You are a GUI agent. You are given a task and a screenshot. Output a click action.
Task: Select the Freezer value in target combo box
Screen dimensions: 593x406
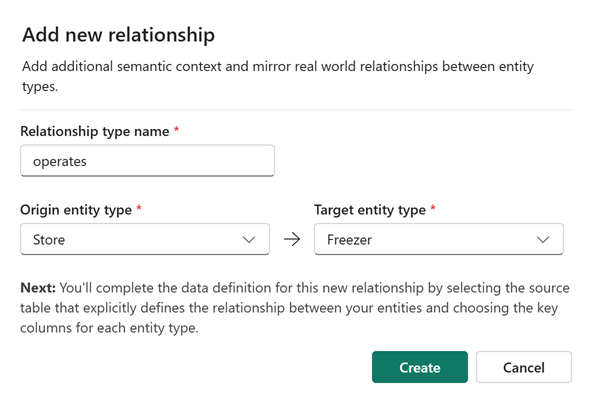click(x=349, y=240)
